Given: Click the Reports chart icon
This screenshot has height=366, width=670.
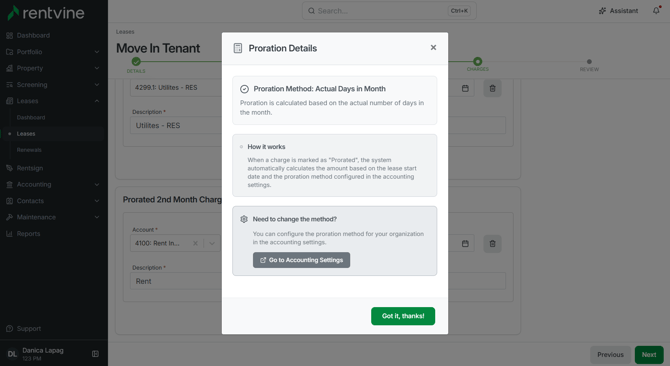Looking at the screenshot, I should [x=9, y=234].
